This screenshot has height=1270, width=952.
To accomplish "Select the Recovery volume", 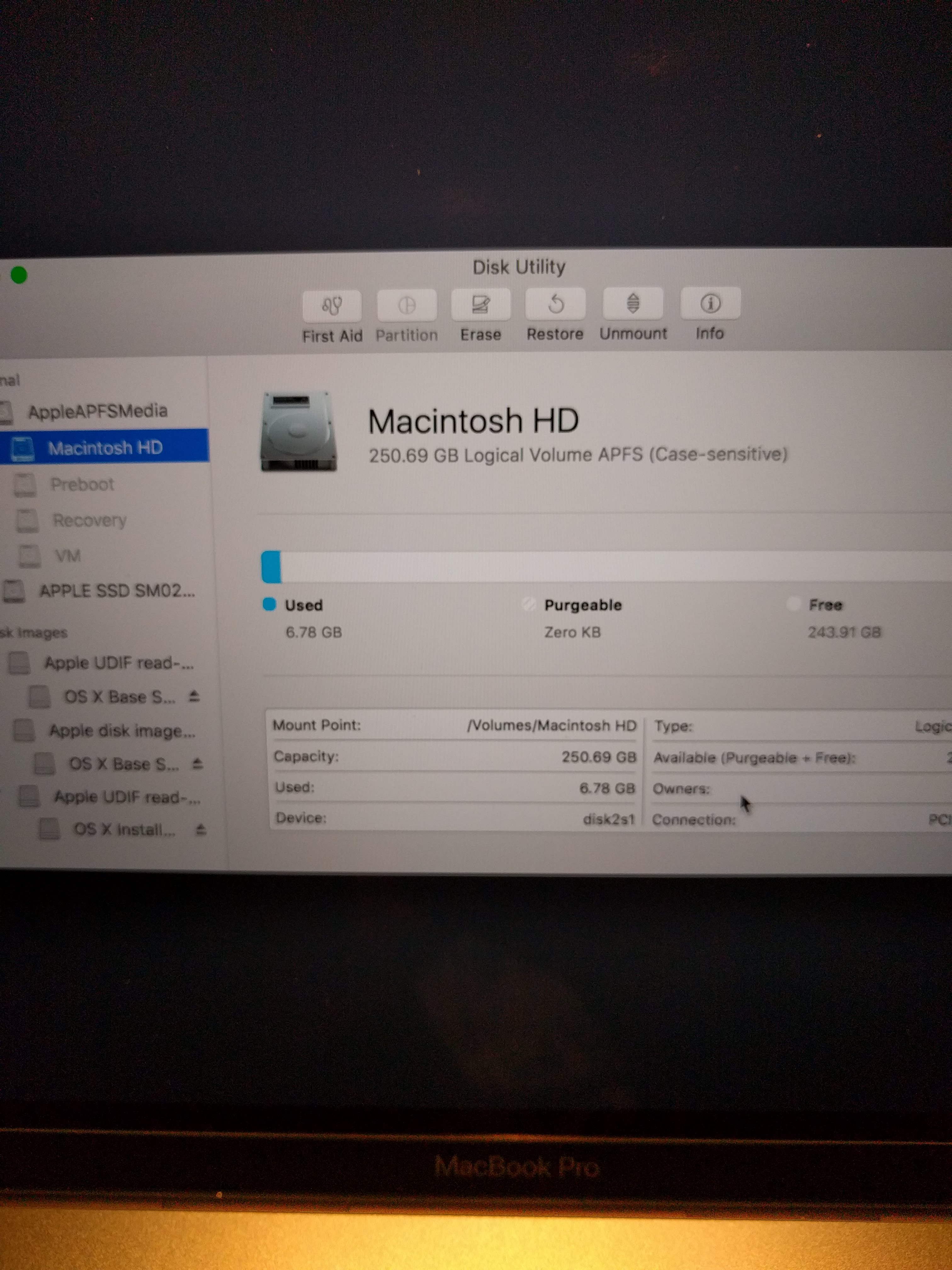I will [89, 520].
